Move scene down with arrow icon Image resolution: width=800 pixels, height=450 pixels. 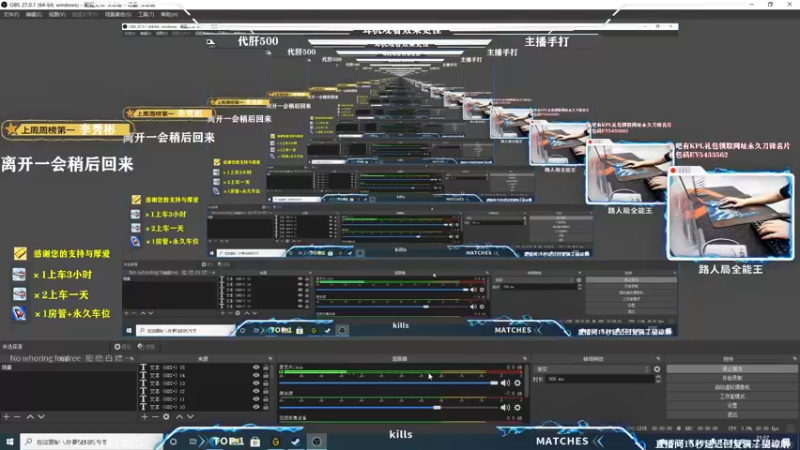[41, 417]
